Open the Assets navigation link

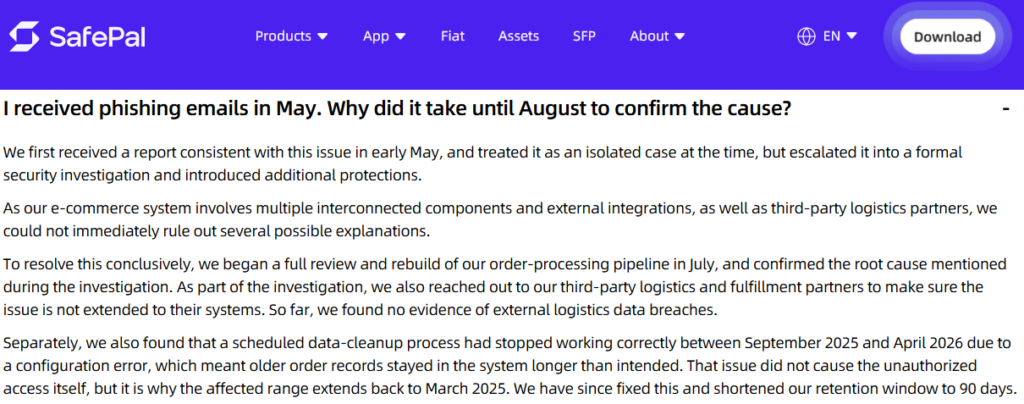519,36
